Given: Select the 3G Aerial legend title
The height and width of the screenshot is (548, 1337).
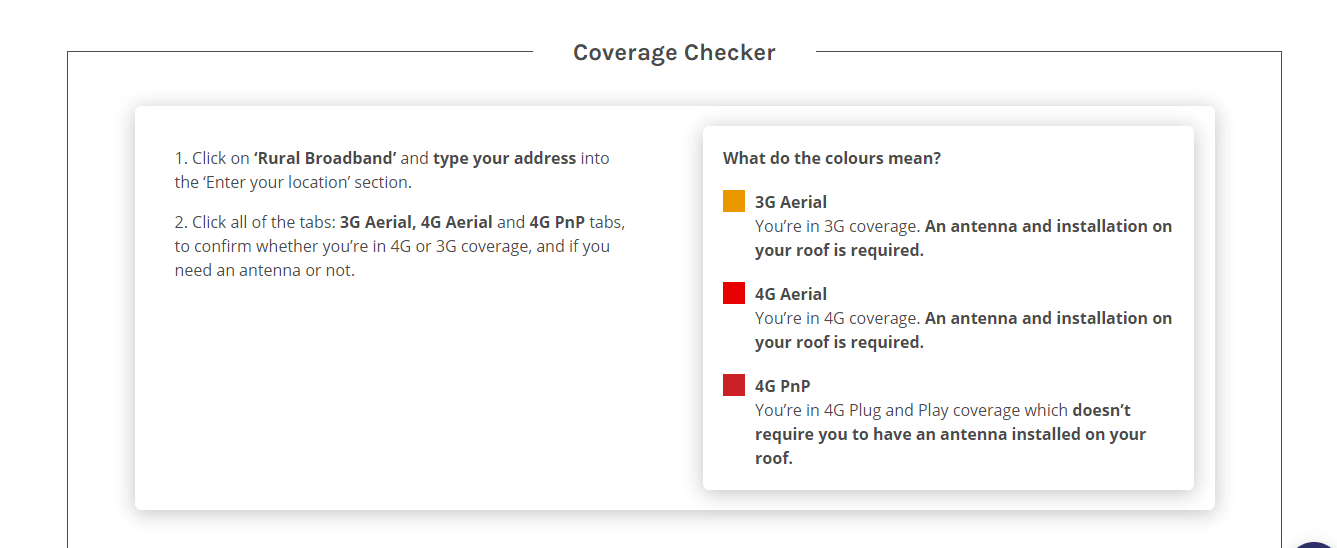Looking at the screenshot, I should pyautogui.click(x=791, y=202).
